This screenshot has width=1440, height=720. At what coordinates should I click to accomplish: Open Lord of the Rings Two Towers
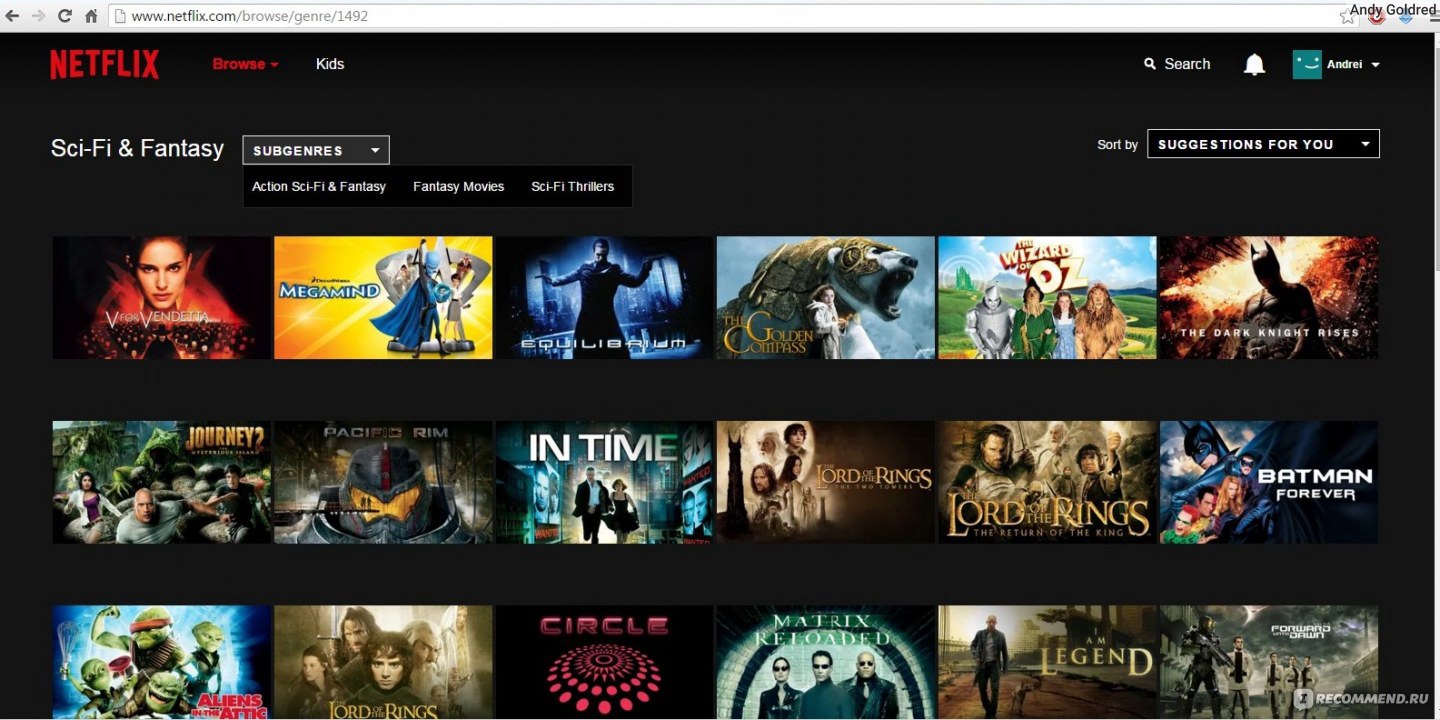pyautogui.click(x=826, y=482)
